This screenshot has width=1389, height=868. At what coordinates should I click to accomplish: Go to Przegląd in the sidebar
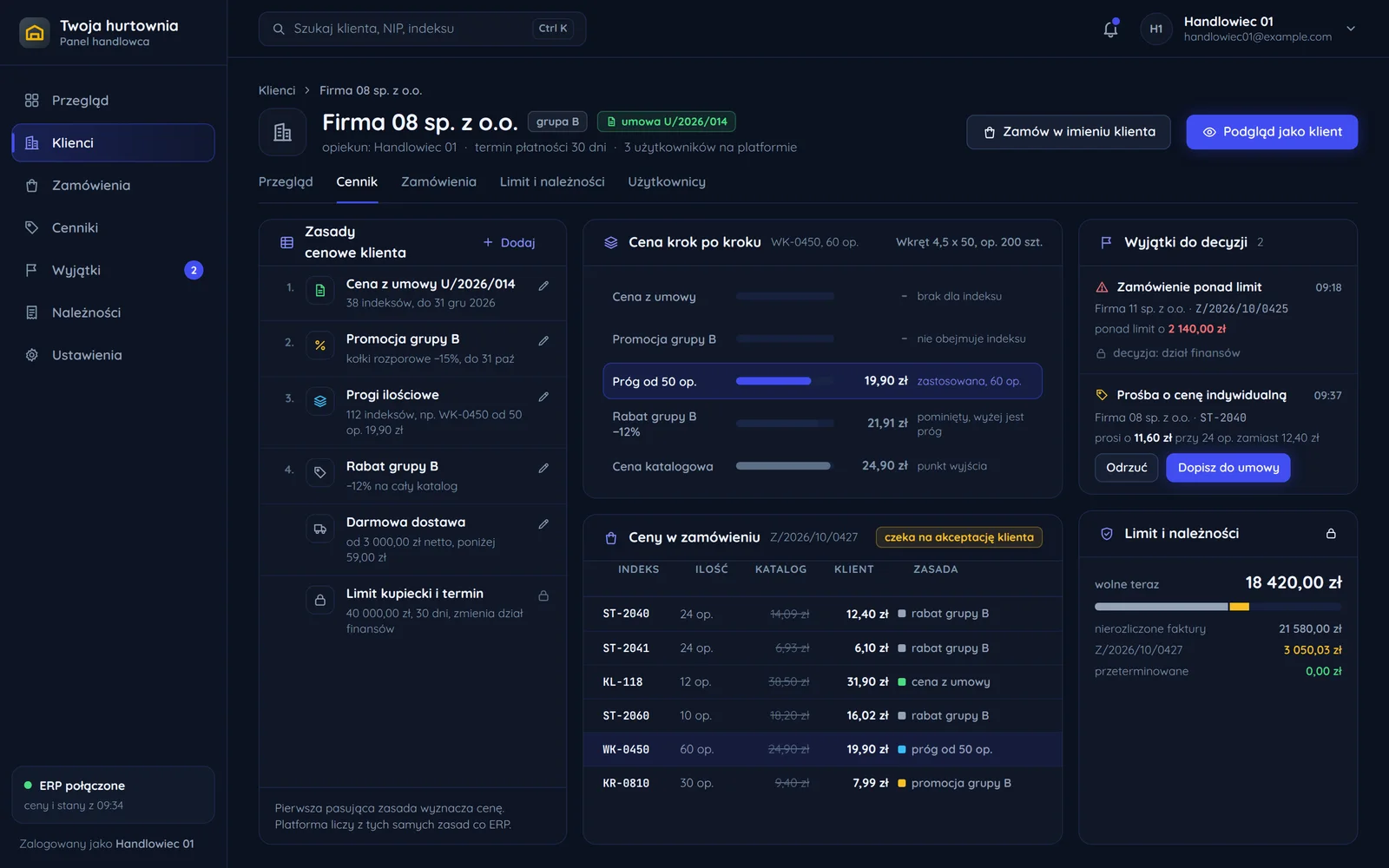tap(113, 101)
